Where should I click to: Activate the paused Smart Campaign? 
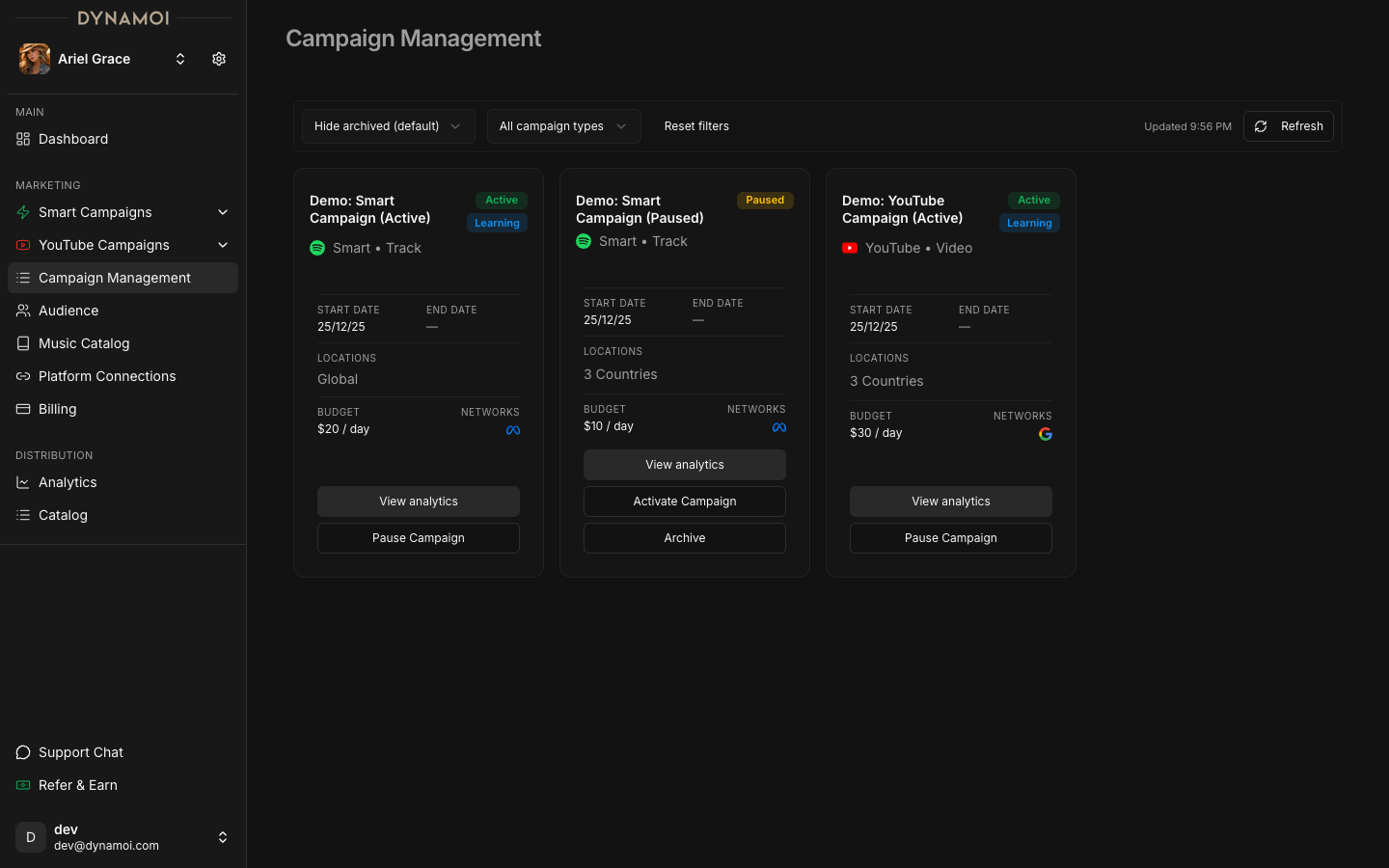click(x=684, y=502)
